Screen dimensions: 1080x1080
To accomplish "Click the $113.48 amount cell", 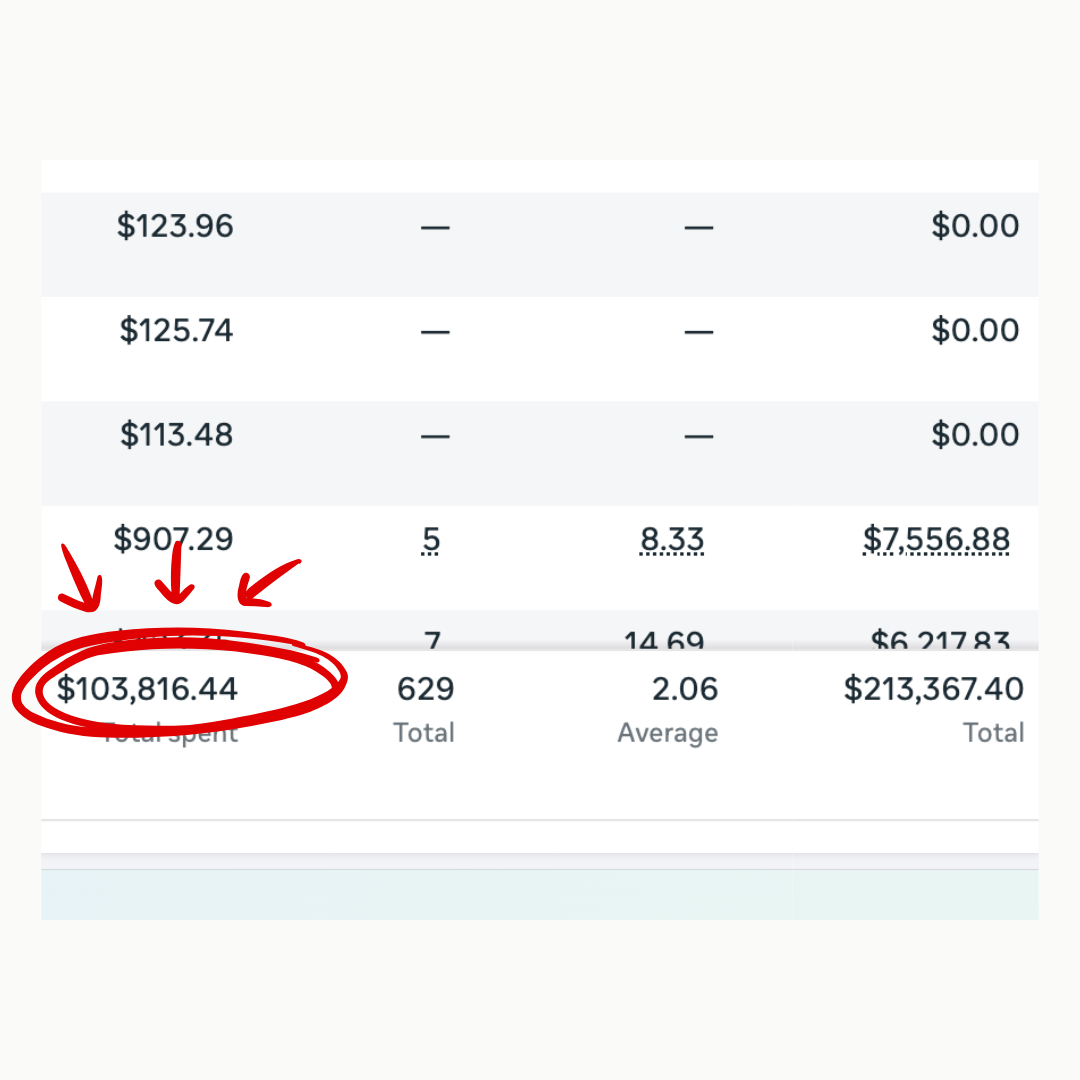I will (x=176, y=435).
